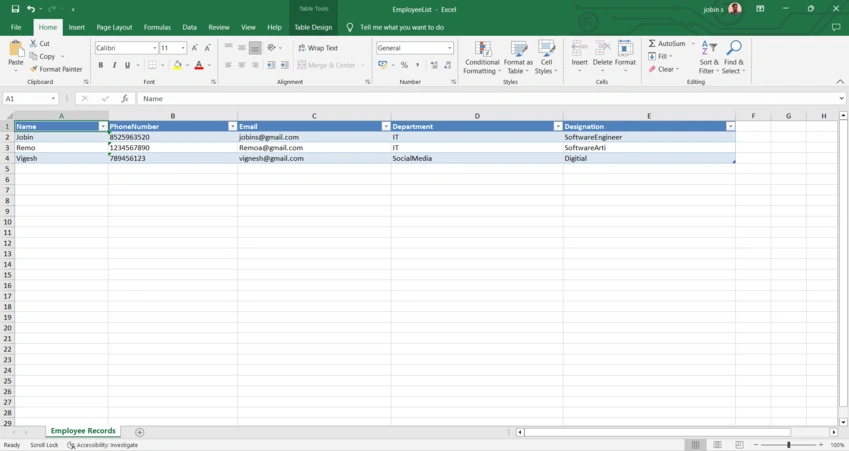Open Sort & Filter menu

tap(709, 57)
